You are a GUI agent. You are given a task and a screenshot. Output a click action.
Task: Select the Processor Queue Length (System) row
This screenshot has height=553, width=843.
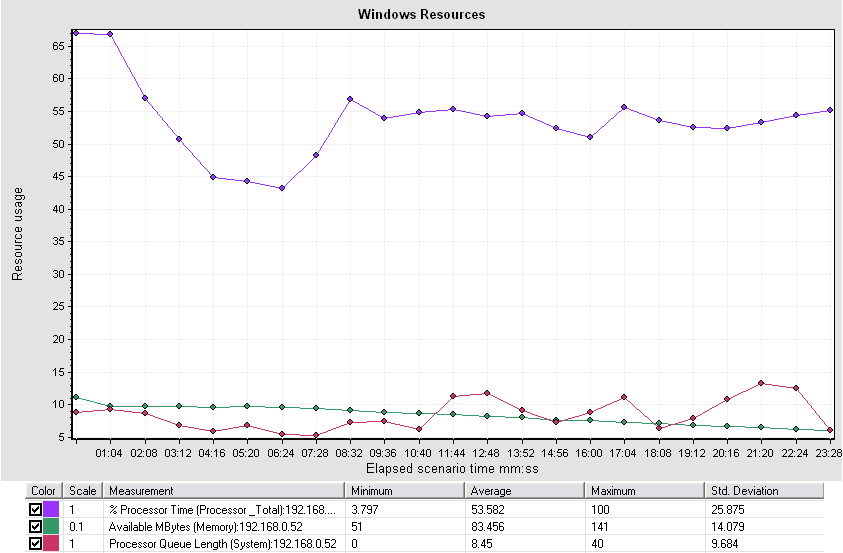pos(425,543)
